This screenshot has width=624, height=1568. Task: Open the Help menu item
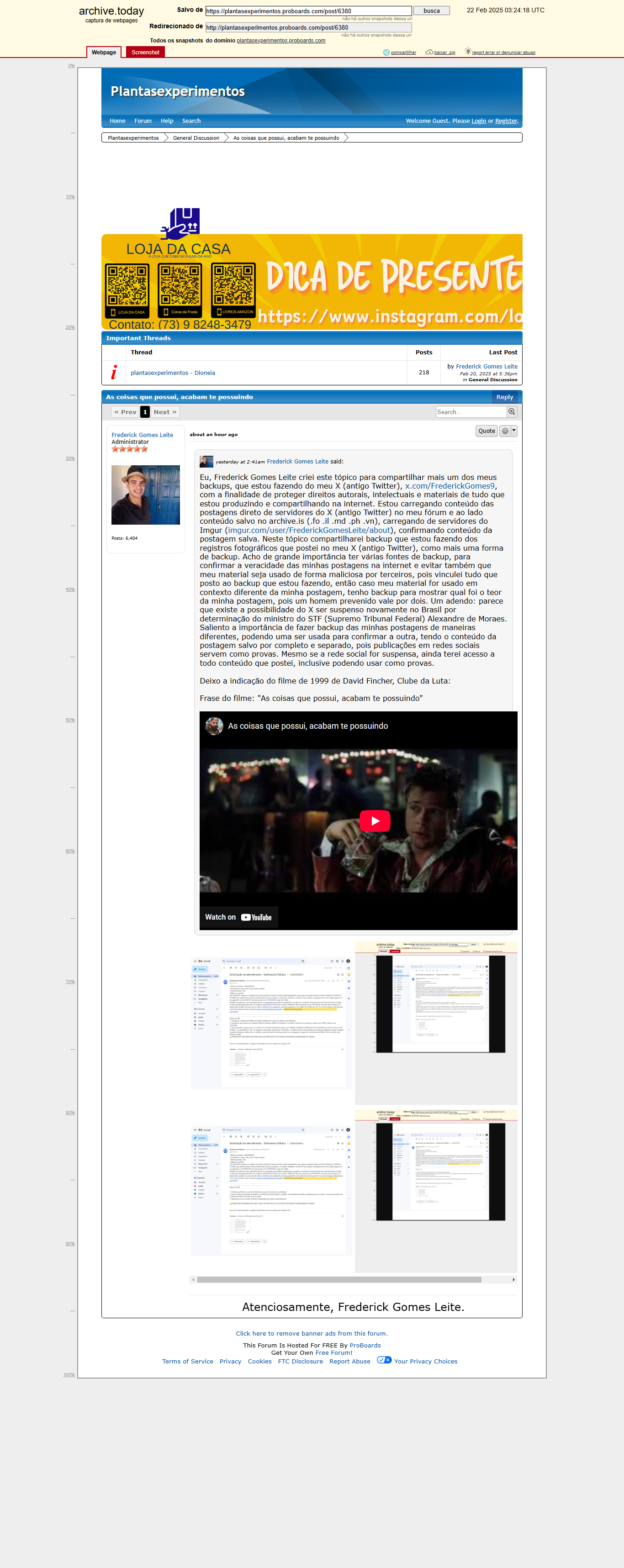coord(167,121)
